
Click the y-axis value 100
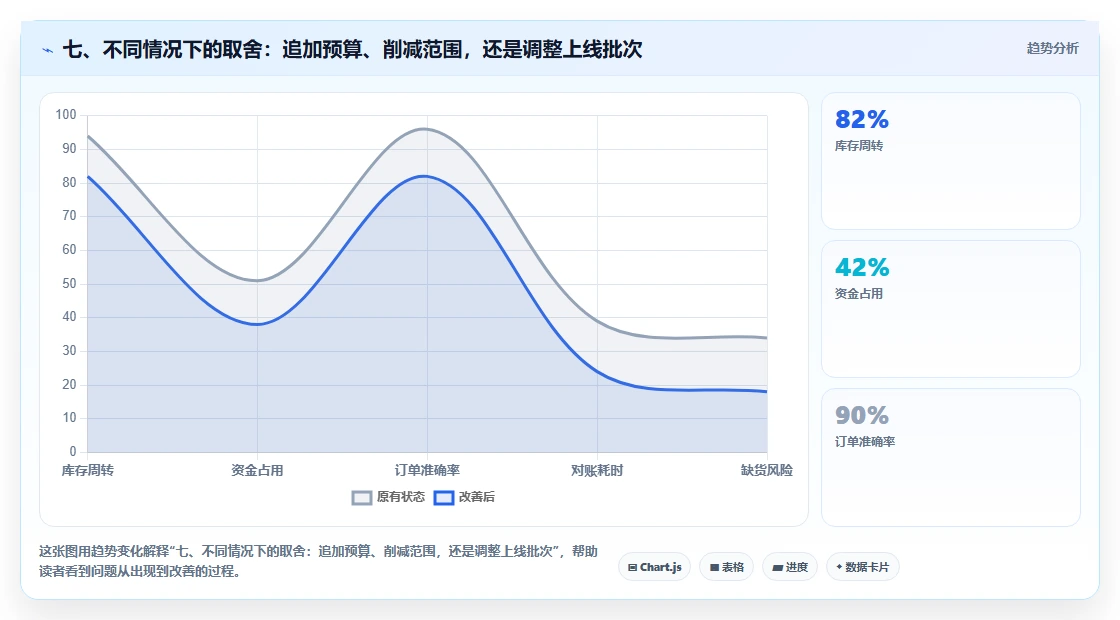(66, 115)
